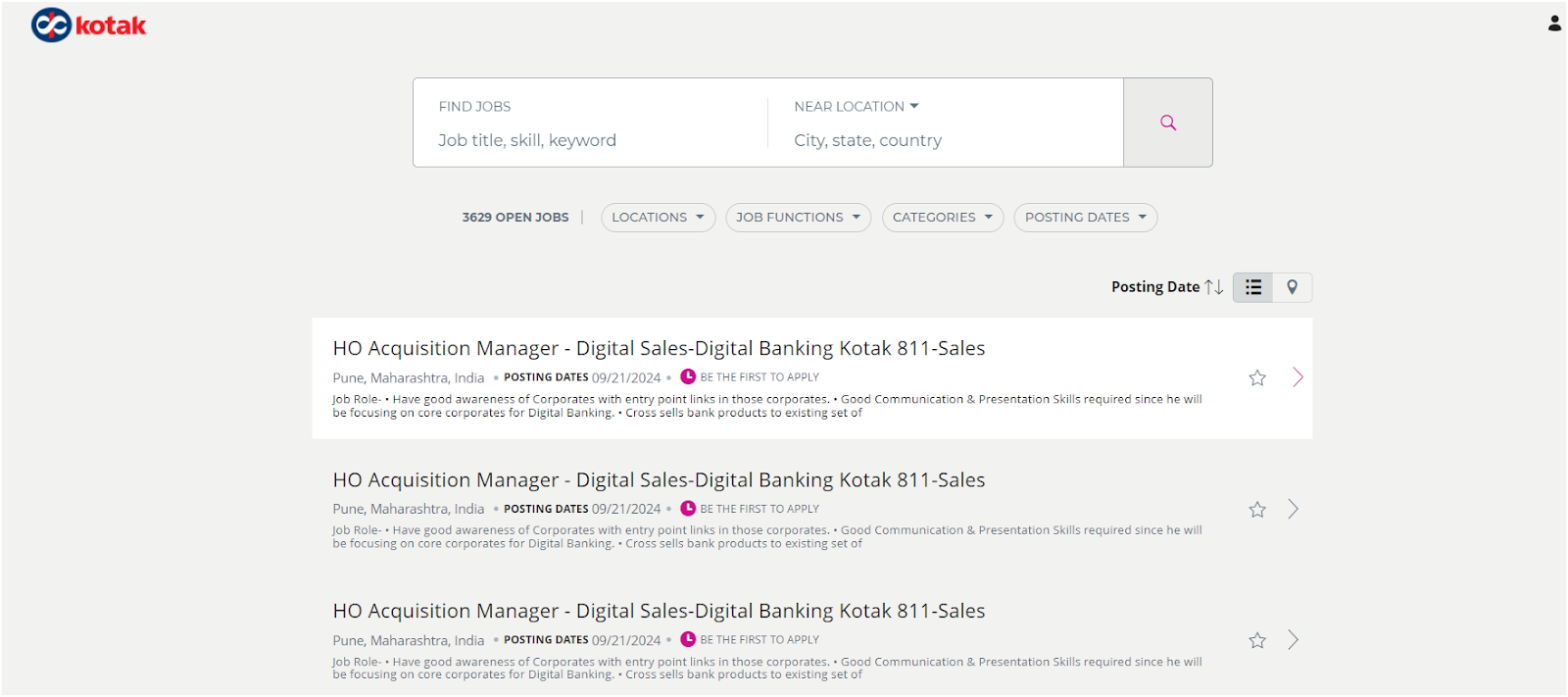Screen dimensions: 1568x697
Task: Focus the job title keyword field
Action: point(588,140)
